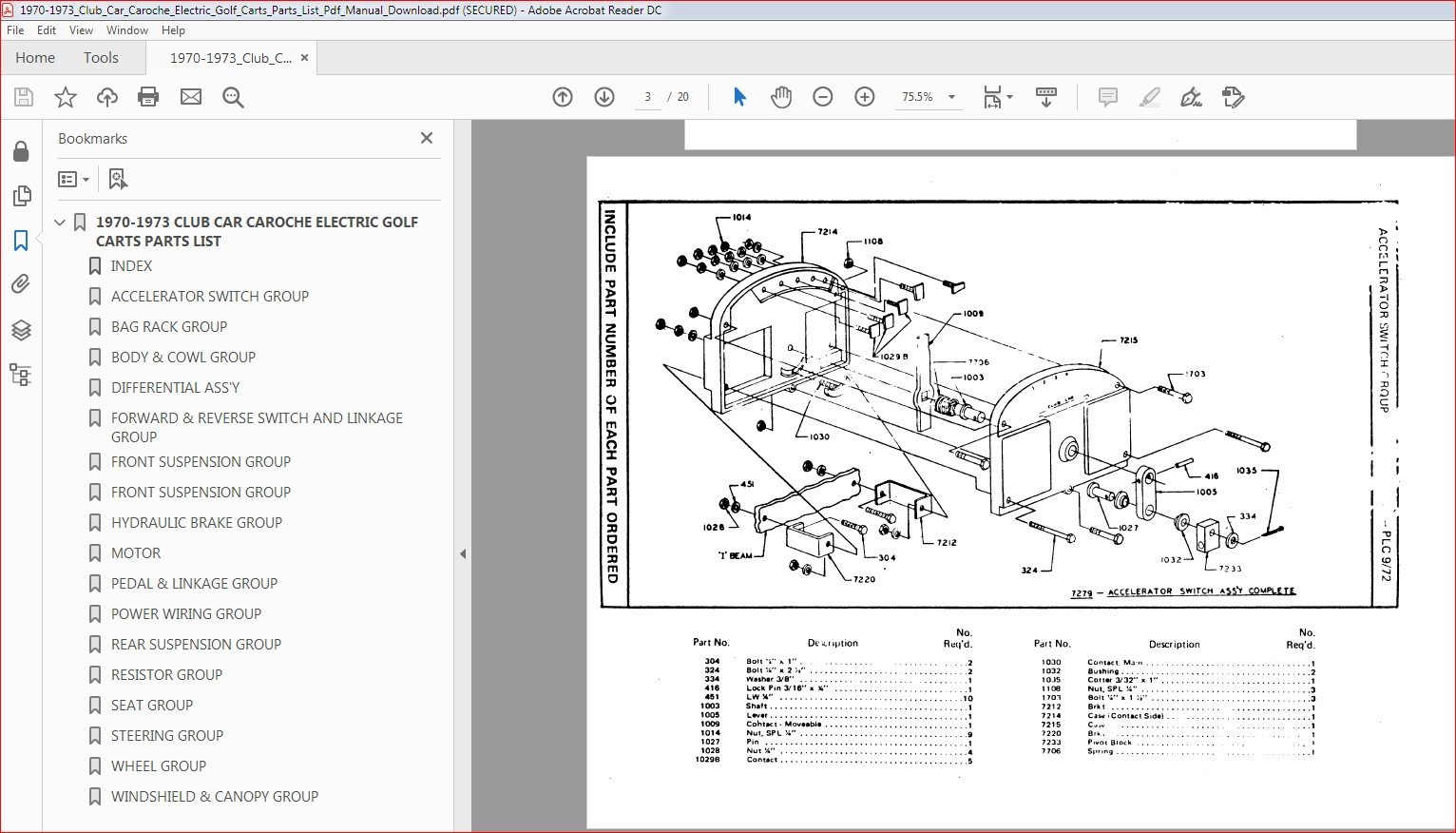The height and width of the screenshot is (833, 1456).
Task: Close the 1970-1973_Club_C document tab
Action: [304, 57]
